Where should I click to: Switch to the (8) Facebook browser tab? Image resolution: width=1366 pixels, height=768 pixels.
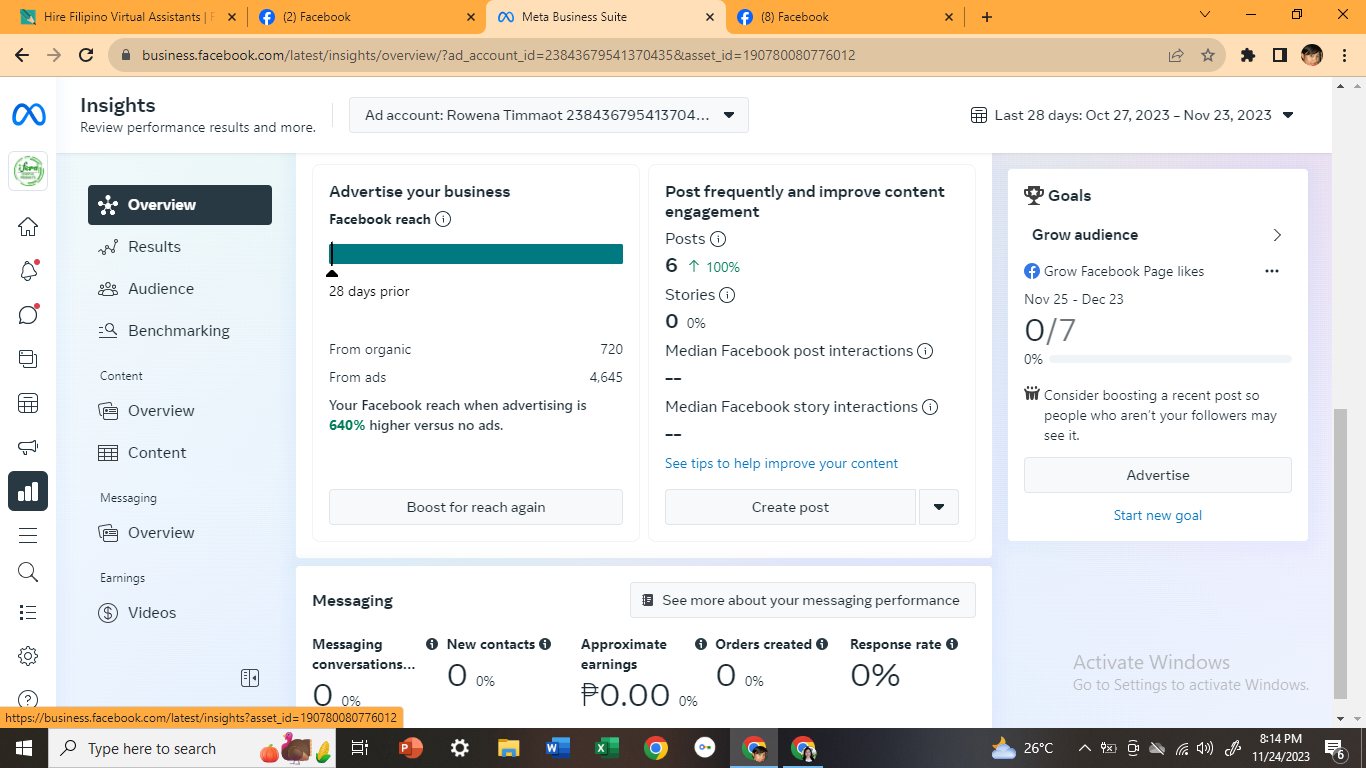point(843,17)
